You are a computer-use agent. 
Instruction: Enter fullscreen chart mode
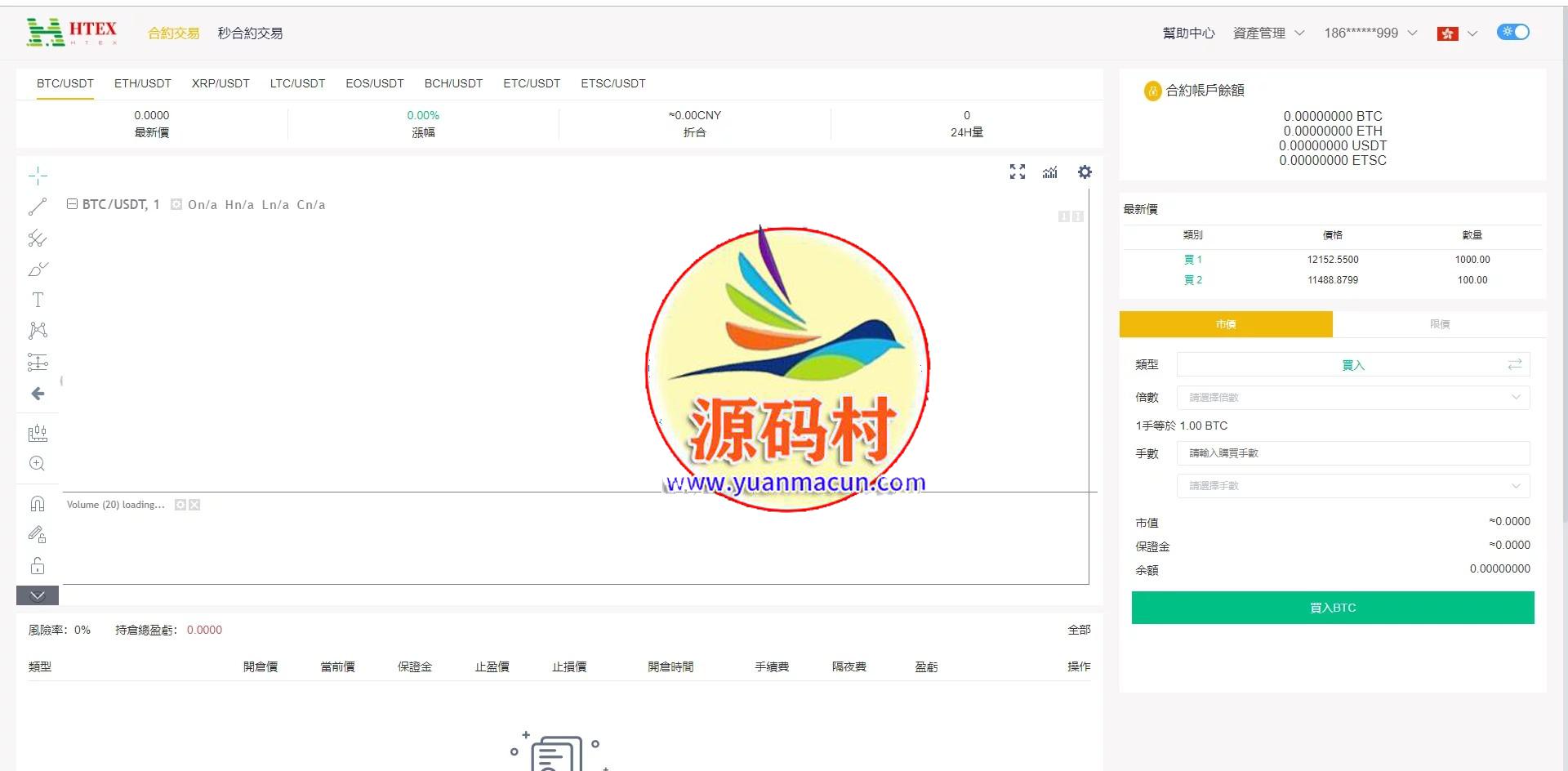pyautogui.click(x=1018, y=172)
